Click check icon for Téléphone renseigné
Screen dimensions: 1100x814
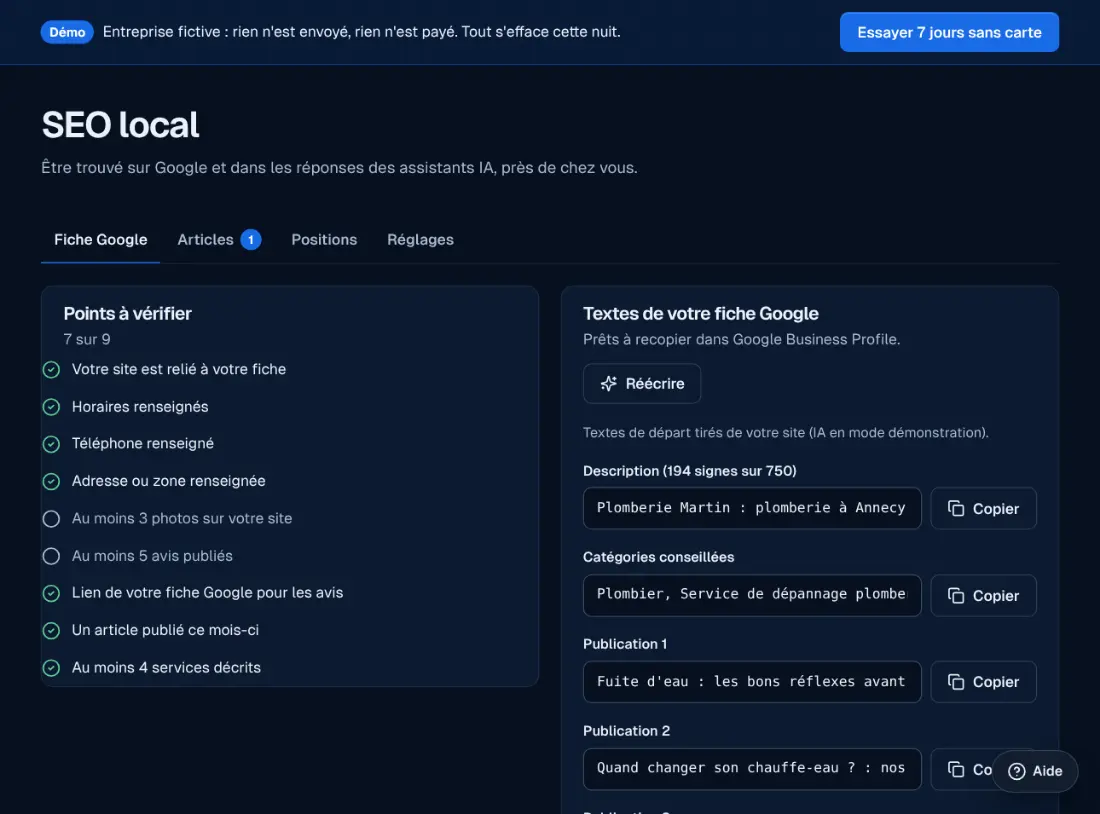pos(51,444)
